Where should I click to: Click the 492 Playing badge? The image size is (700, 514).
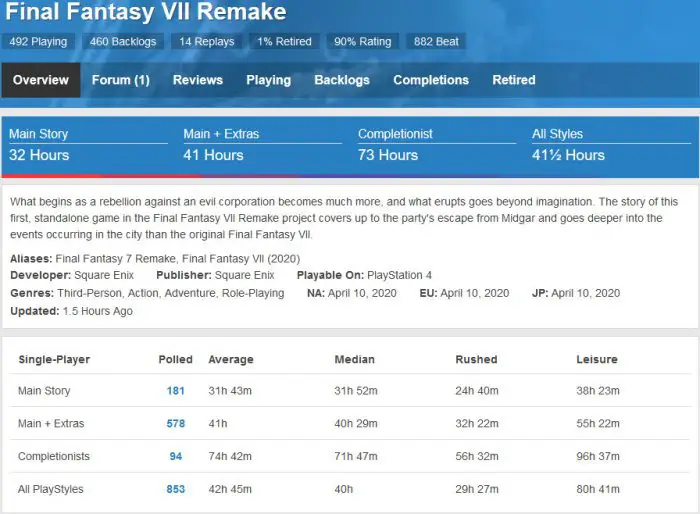pos(38,42)
